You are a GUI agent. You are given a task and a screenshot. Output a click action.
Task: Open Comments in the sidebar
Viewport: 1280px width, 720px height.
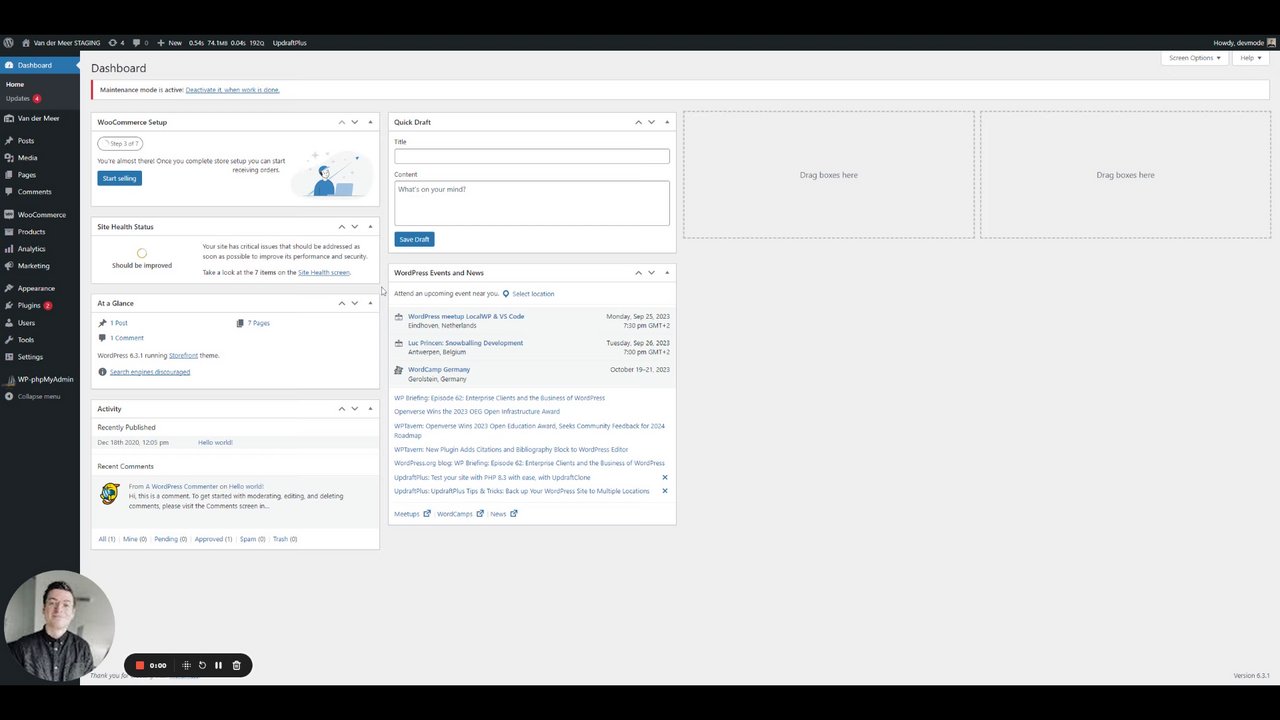[34, 192]
